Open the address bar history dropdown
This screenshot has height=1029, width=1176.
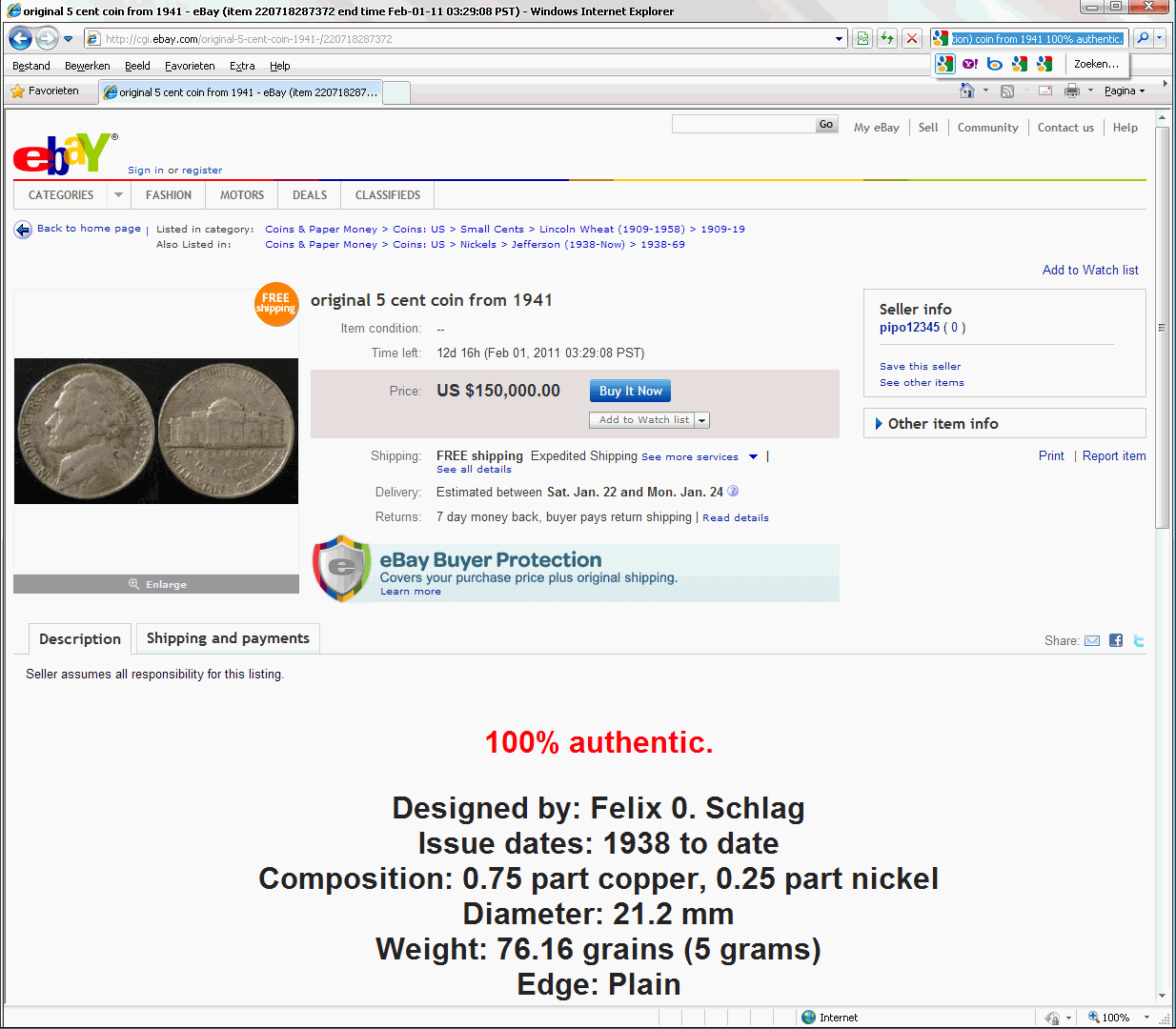point(839,39)
